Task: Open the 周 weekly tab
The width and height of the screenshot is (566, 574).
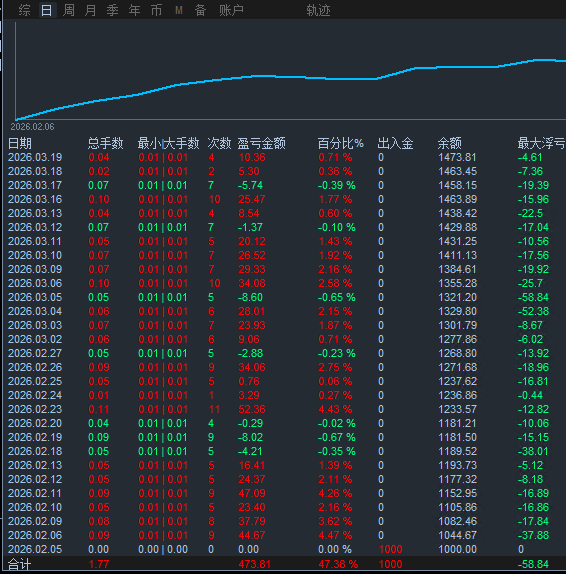Action: tap(68, 10)
